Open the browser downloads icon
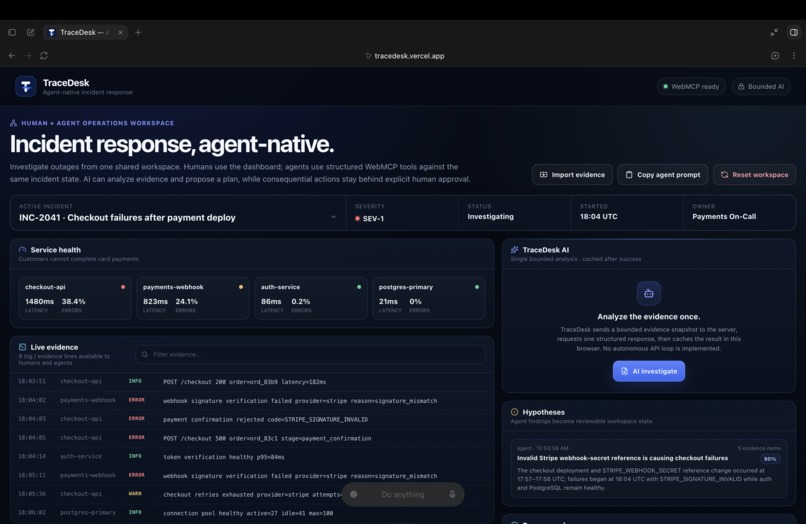Image resolution: width=806 pixels, height=524 pixels. pyautogui.click(x=775, y=56)
